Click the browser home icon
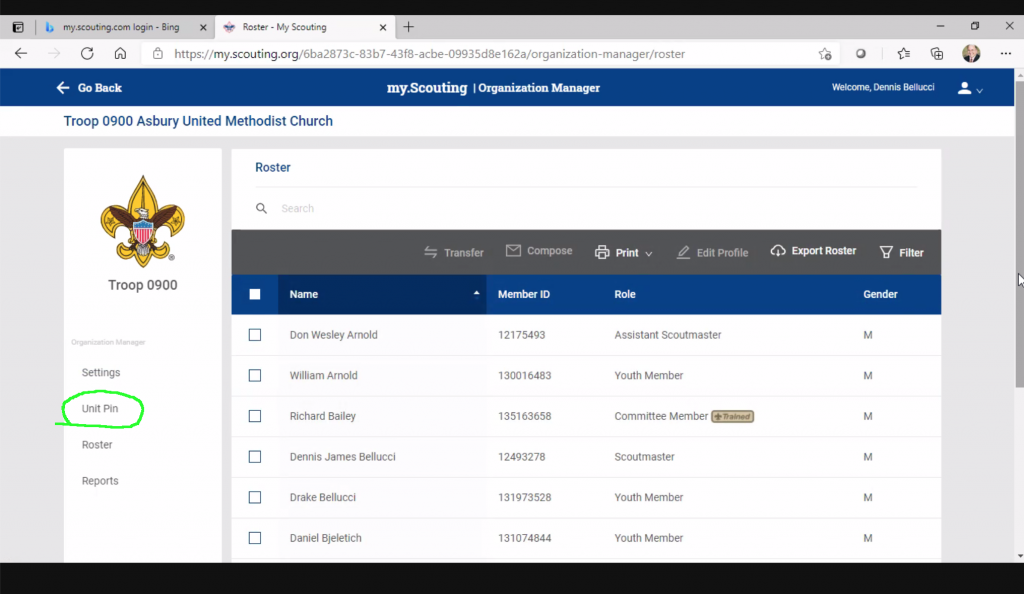The width and height of the screenshot is (1024, 594). [120, 54]
